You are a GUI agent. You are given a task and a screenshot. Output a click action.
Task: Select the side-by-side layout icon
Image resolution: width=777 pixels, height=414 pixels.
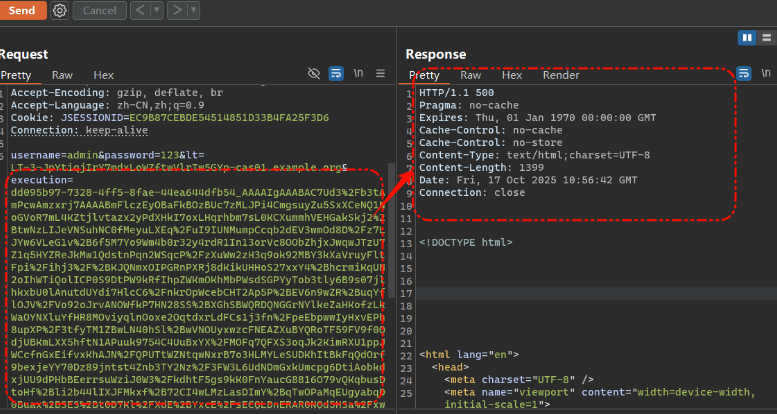pyautogui.click(x=747, y=38)
